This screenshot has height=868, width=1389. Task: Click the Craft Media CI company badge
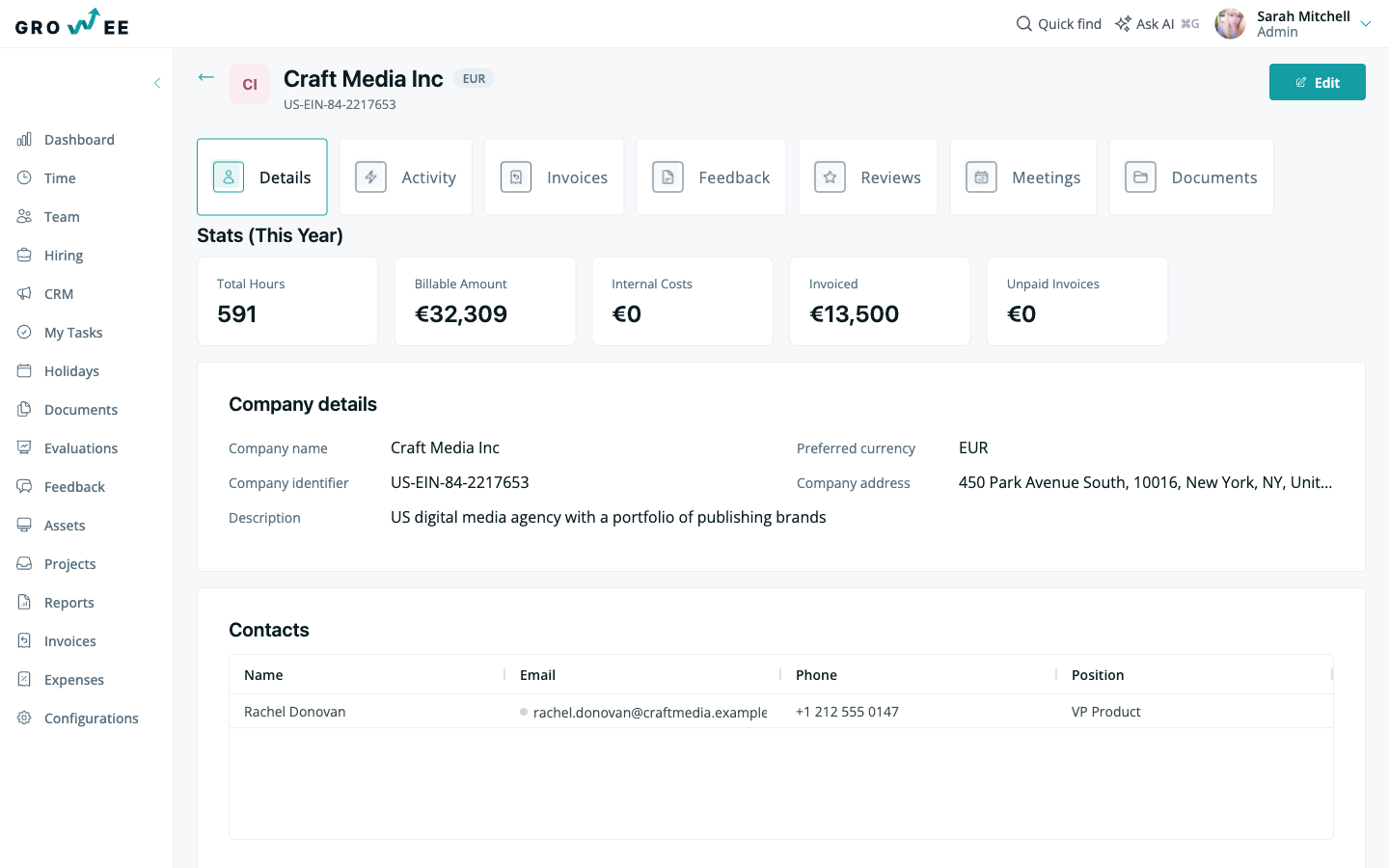click(x=250, y=84)
